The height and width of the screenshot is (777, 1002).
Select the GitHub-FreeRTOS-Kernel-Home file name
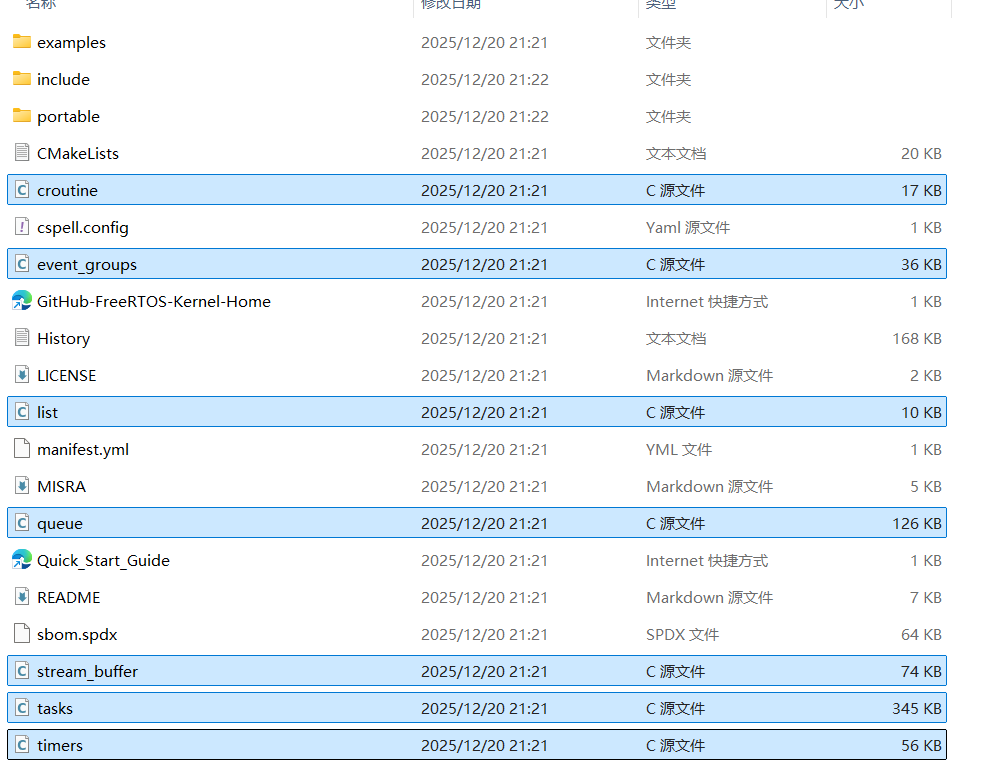coord(154,302)
